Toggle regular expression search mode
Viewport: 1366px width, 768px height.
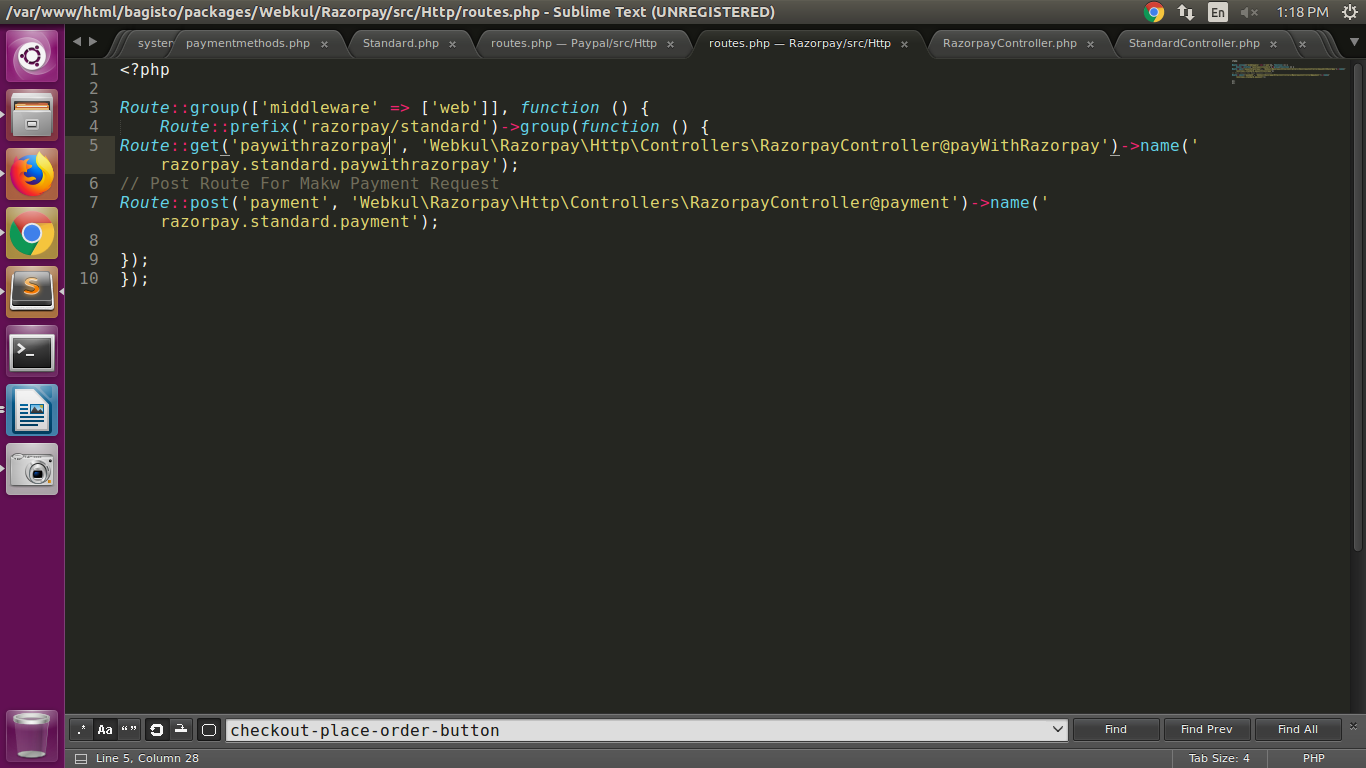[x=81, y=730]
